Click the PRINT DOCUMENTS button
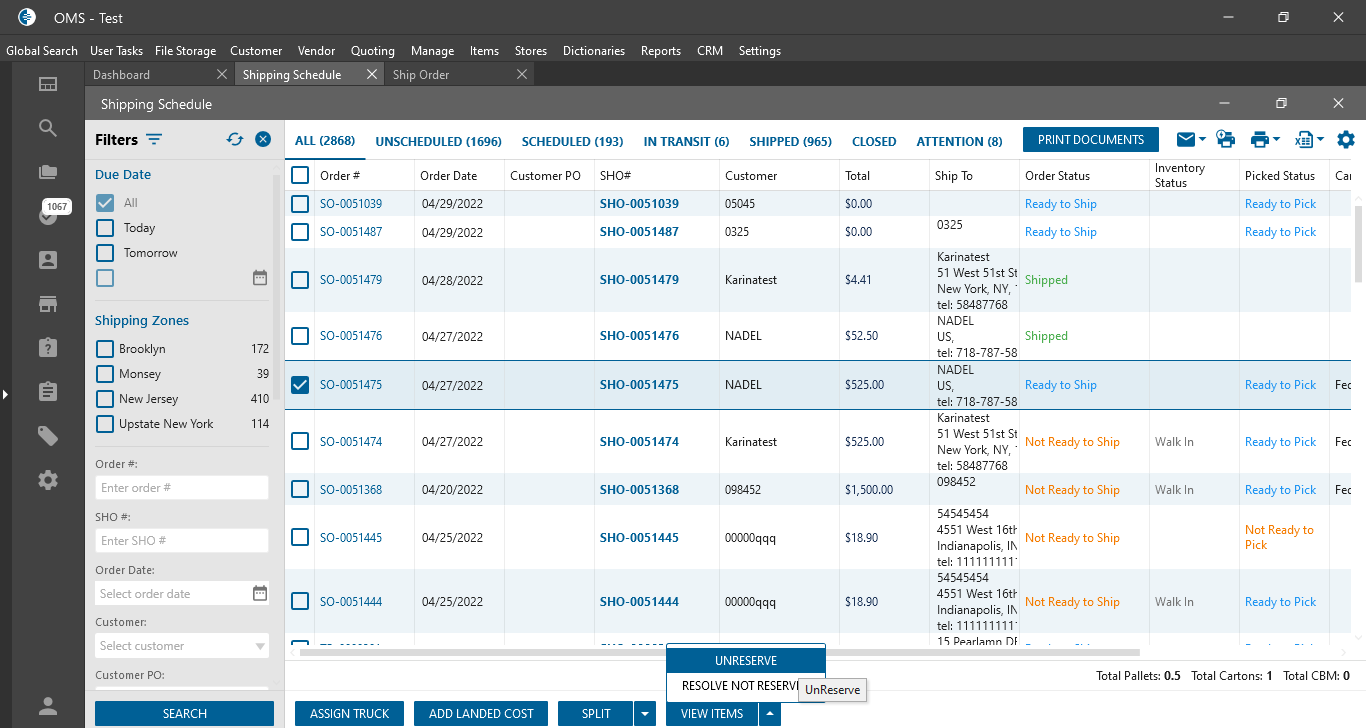The image size is (1366, 728). pos(1090,140)
